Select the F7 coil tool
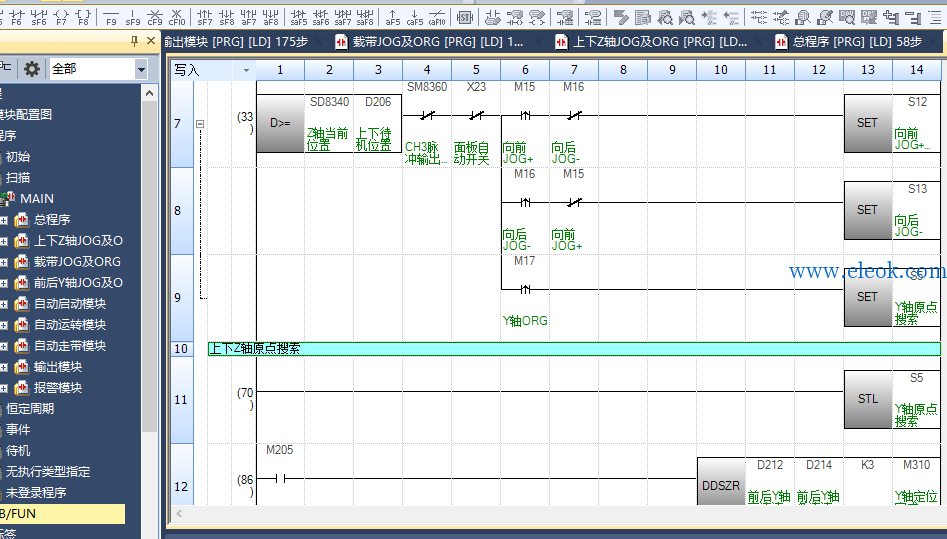The width and height of the screenshot is (947, 539). tap(61, 17)
